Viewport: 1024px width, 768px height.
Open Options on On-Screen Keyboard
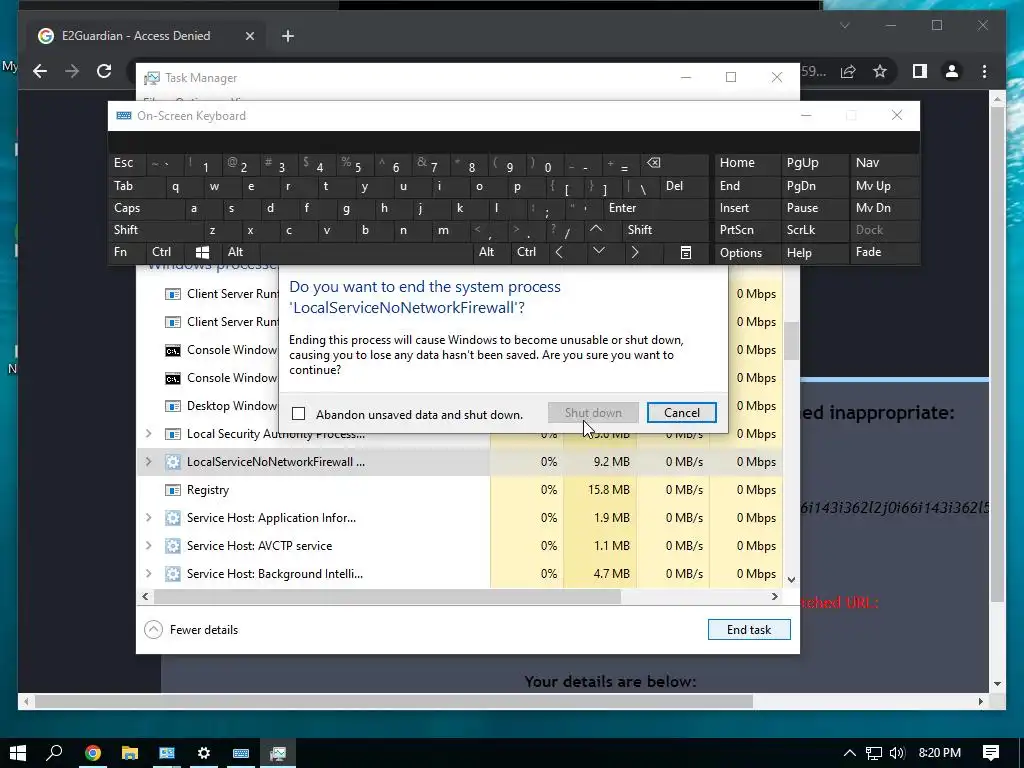tap(748, 253)
